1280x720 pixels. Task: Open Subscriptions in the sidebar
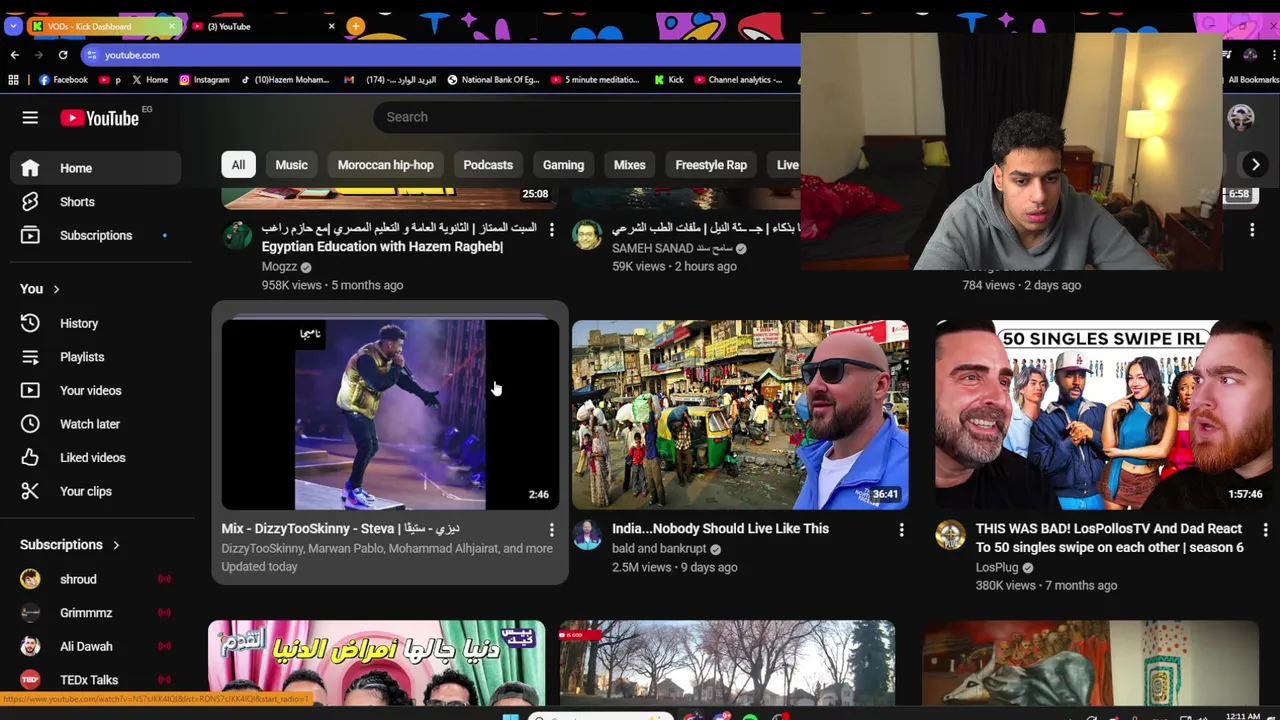pyautogui.click(x=96, y=235)
